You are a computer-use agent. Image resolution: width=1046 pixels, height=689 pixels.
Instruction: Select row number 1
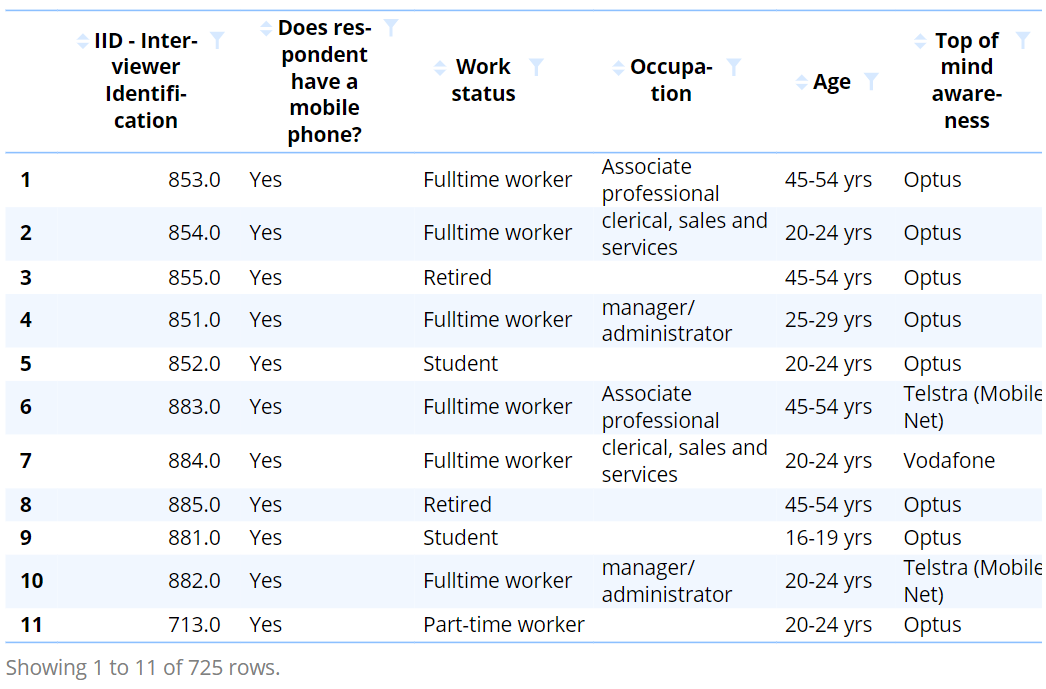pyautogui.click(x=26, y=180)
